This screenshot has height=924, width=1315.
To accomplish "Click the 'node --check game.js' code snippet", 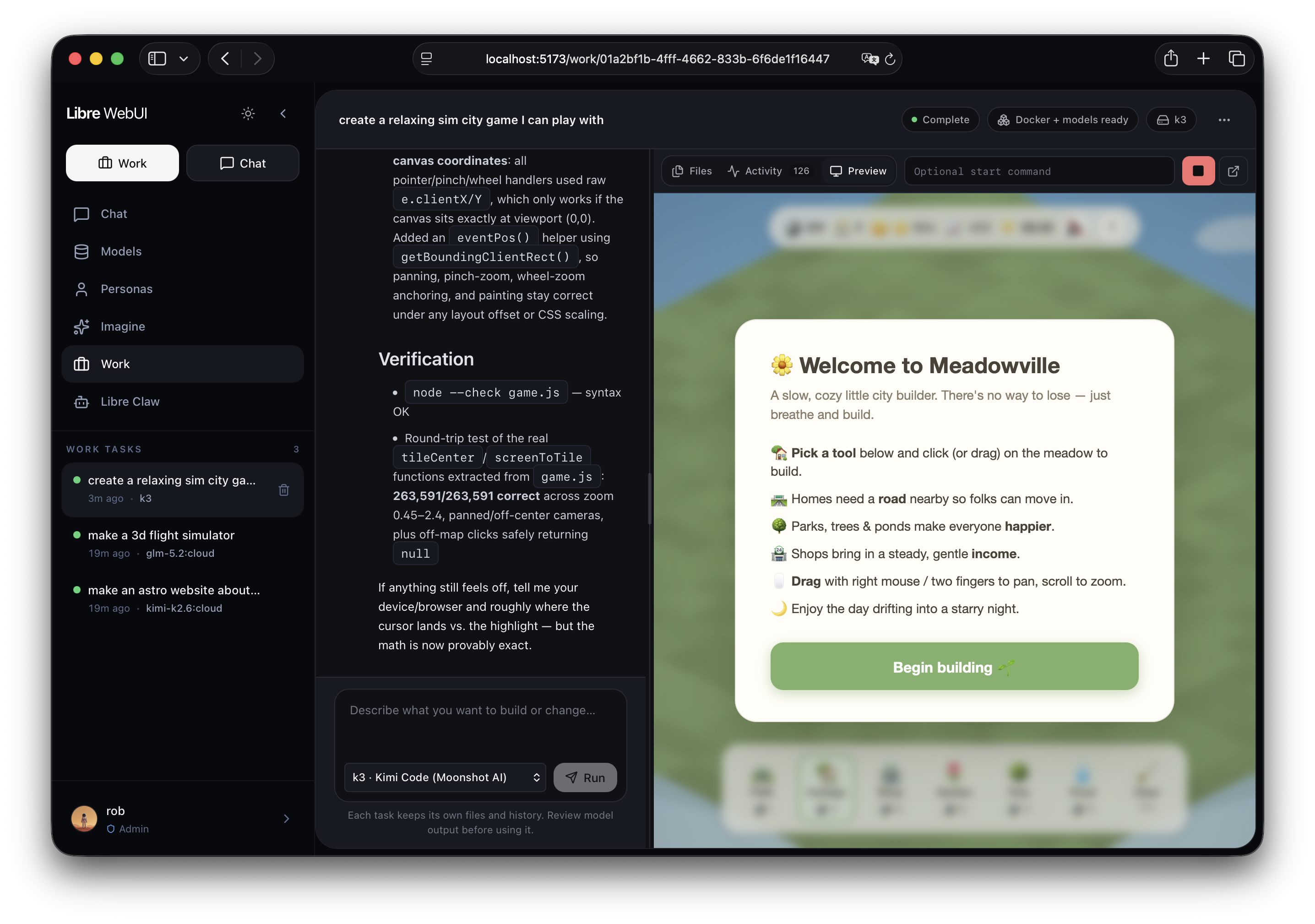I will click(x=486, y=392).
